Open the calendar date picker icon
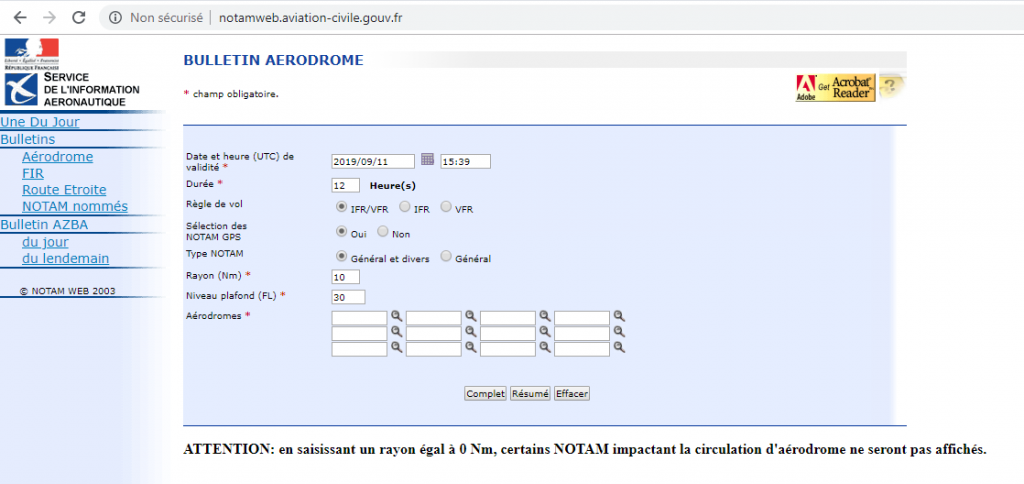Screen dimensions: 1024x484 coord(427,160)
